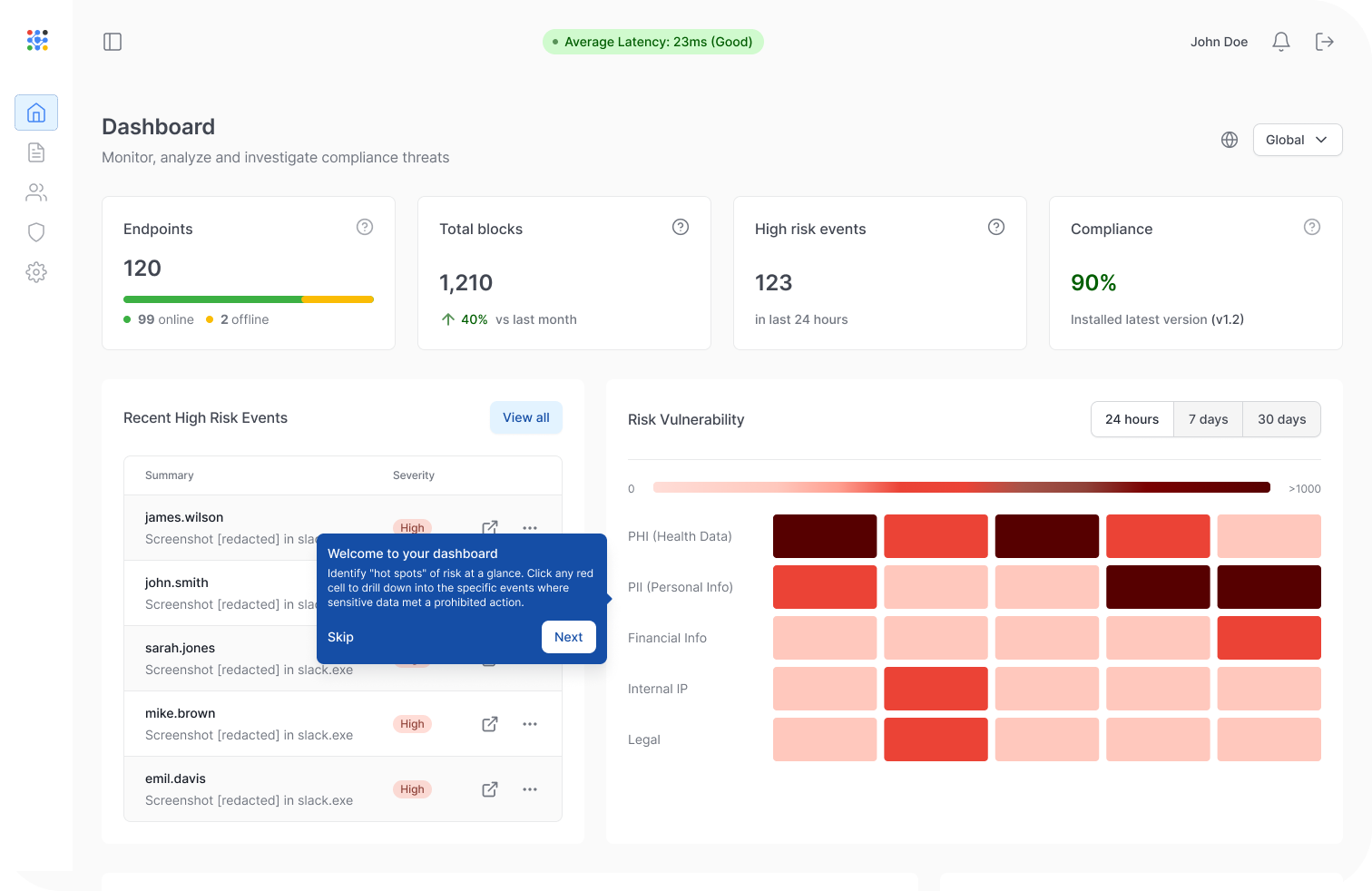Image resolution: width=1372 pixels, height=891 pixels.
Task: Open the users sidebar icon
Action: tap(36, 192)
